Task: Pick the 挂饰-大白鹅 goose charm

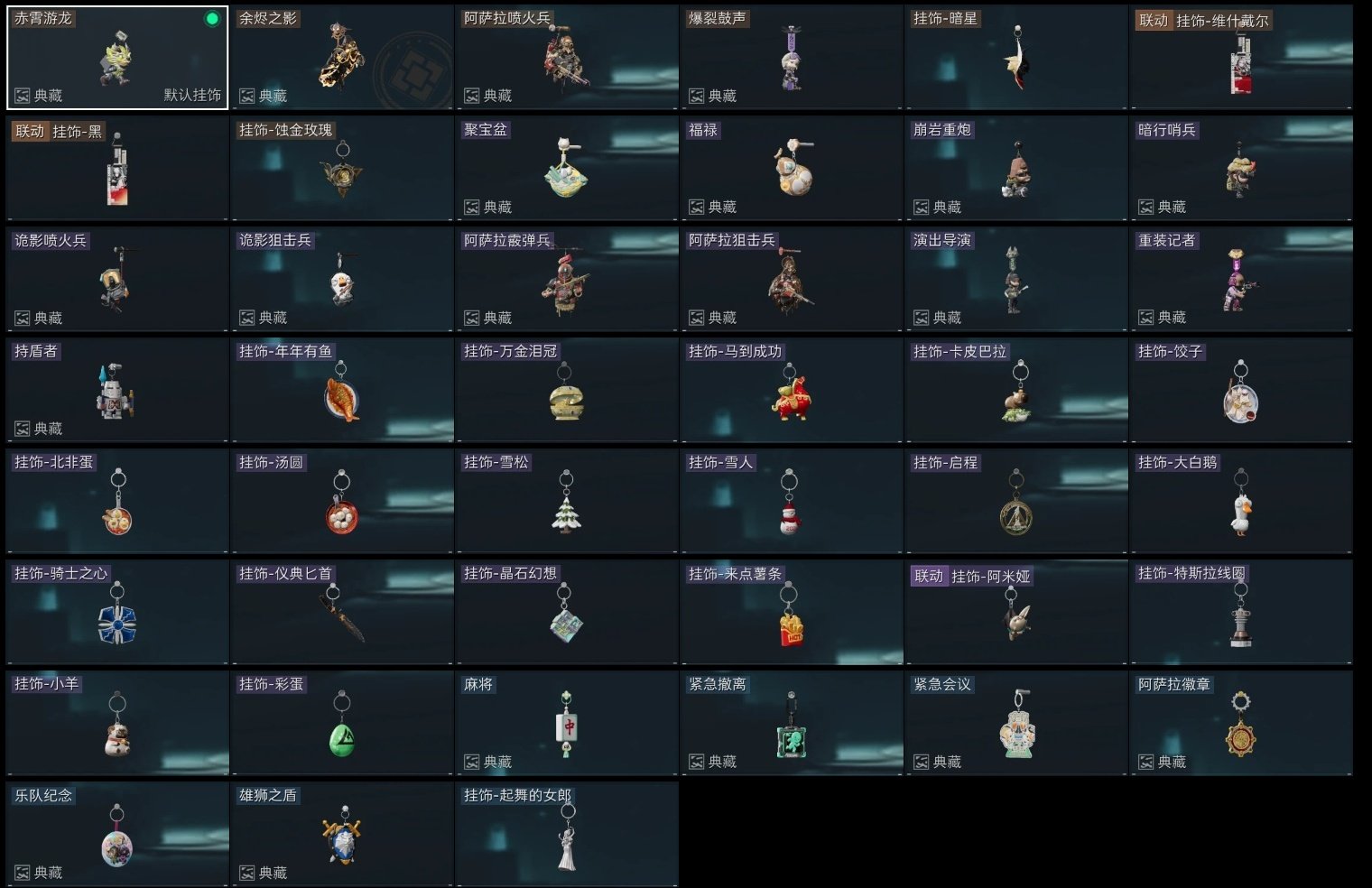Action: pos(1241,502)
